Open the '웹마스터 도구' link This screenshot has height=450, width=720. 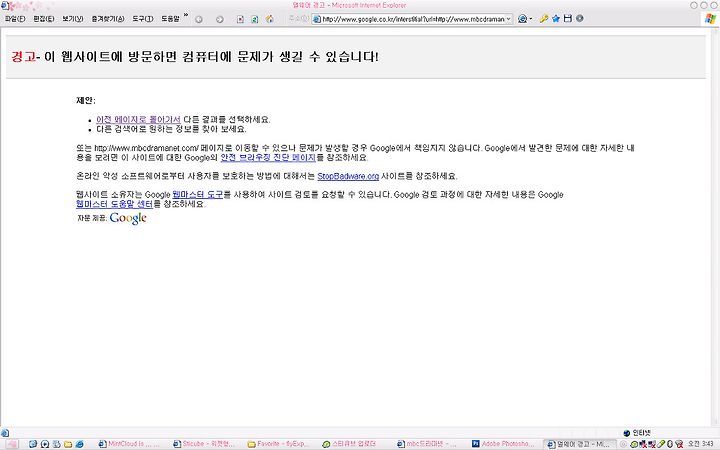click(x=198, y=195)
